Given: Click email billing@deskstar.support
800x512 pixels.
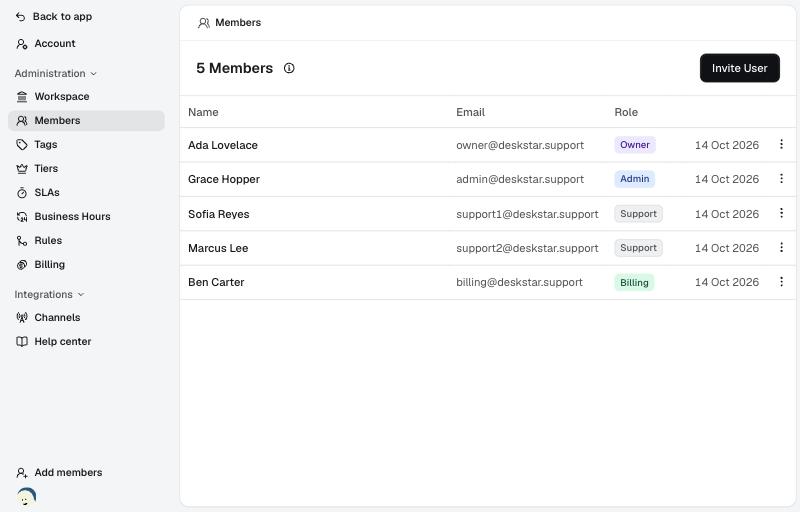Looking at the screenshot, I should click(519, 283).
